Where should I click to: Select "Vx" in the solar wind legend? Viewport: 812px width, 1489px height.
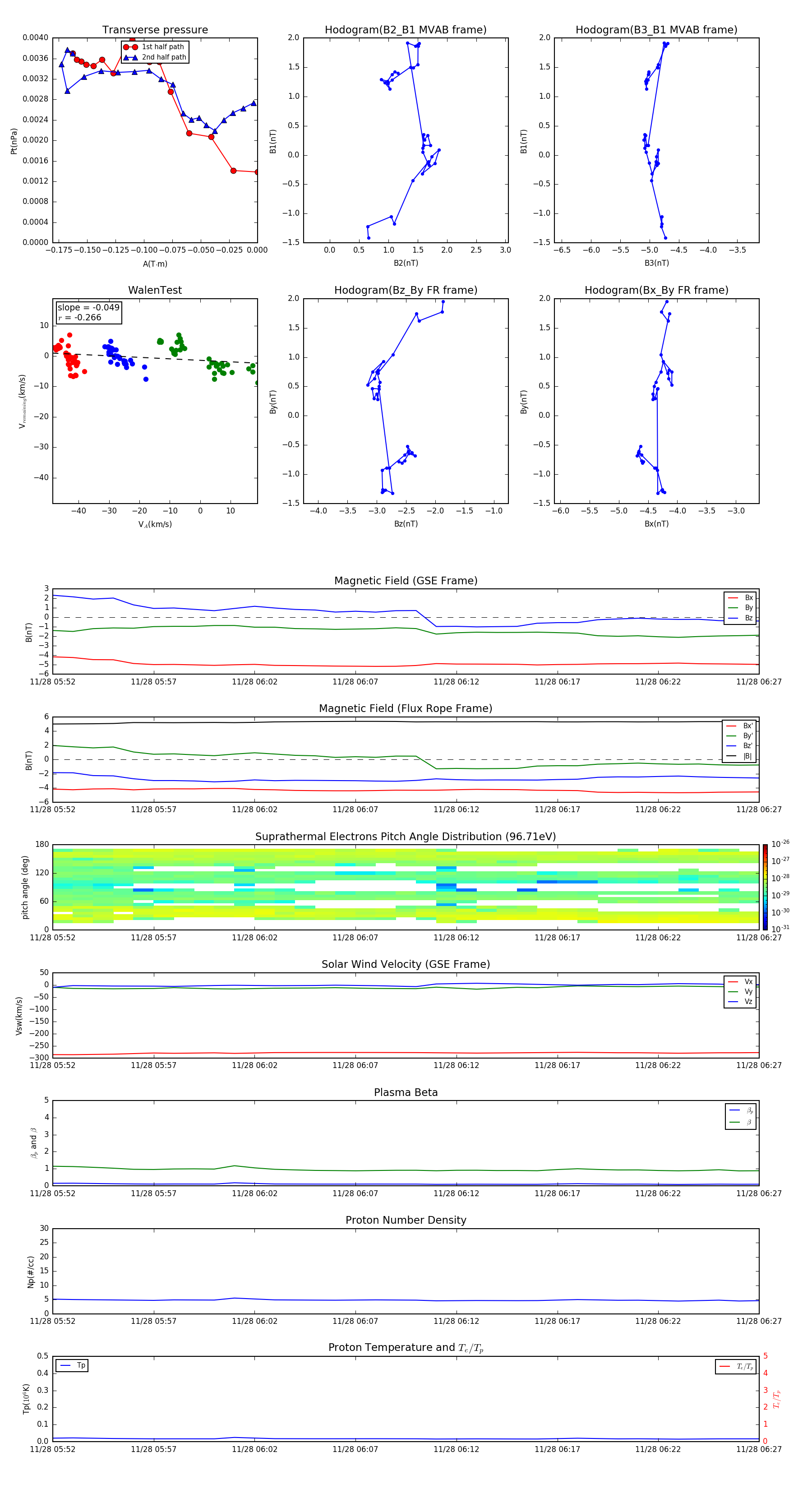coord(740,981)
